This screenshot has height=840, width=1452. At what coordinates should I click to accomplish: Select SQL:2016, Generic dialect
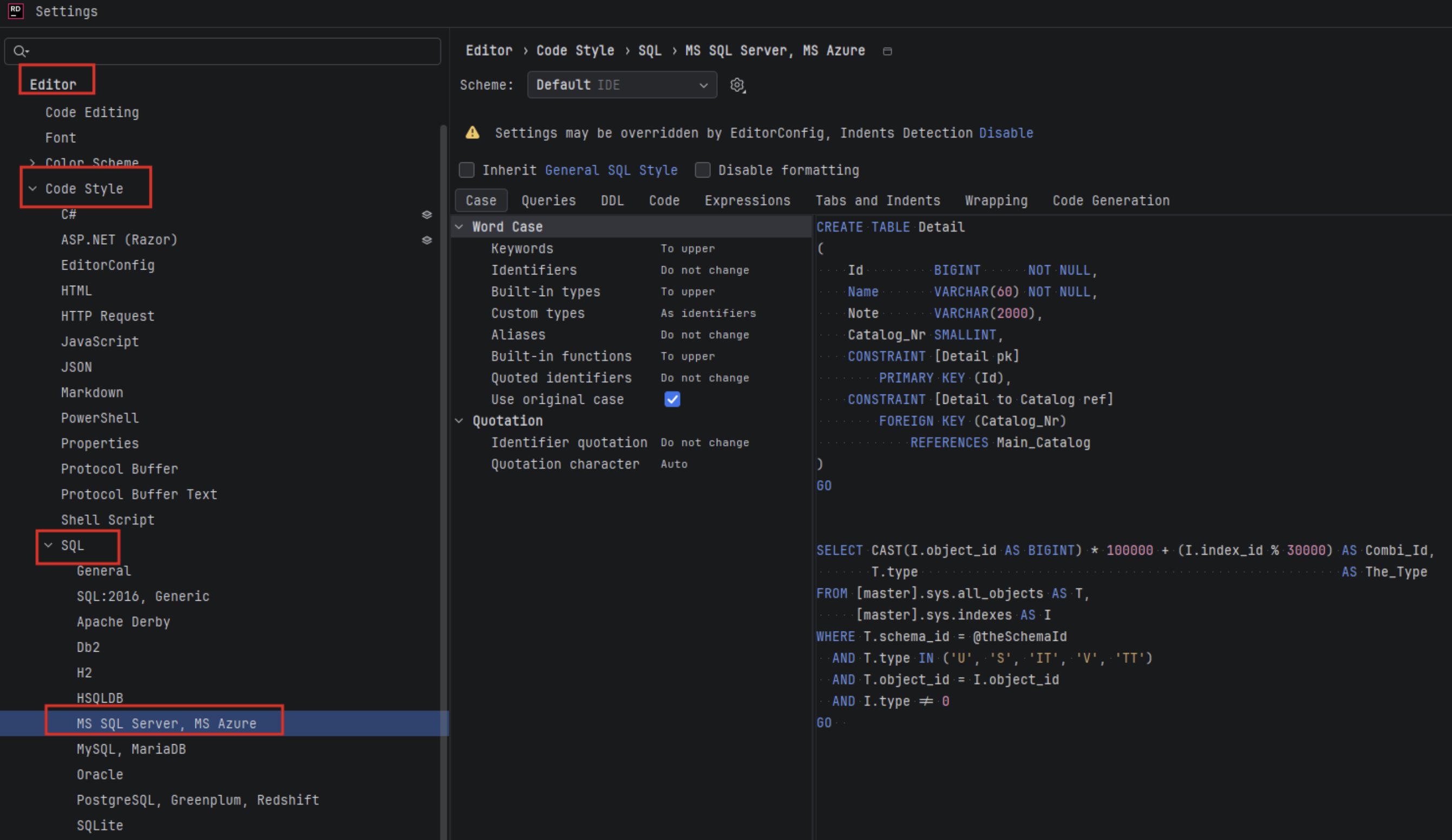pyautogui.click(x=143, y=596)
